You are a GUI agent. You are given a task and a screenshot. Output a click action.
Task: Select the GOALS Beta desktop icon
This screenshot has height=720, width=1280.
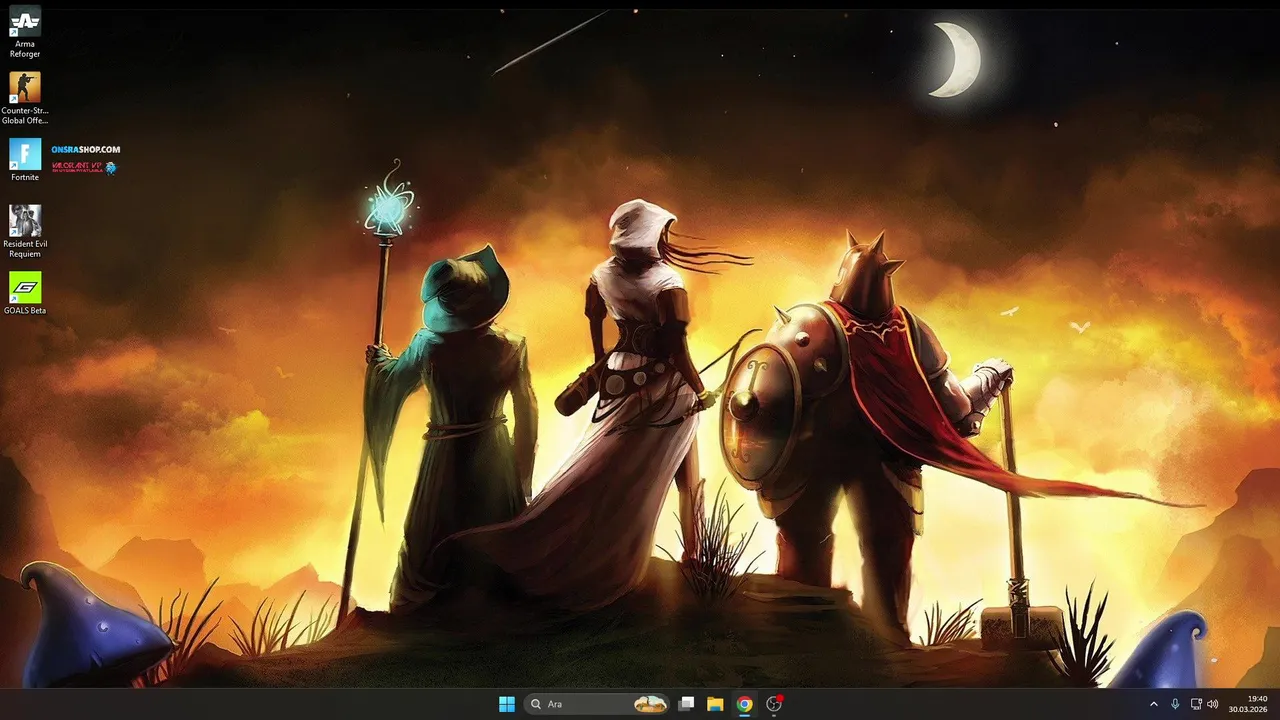click(x=25, y=293)
